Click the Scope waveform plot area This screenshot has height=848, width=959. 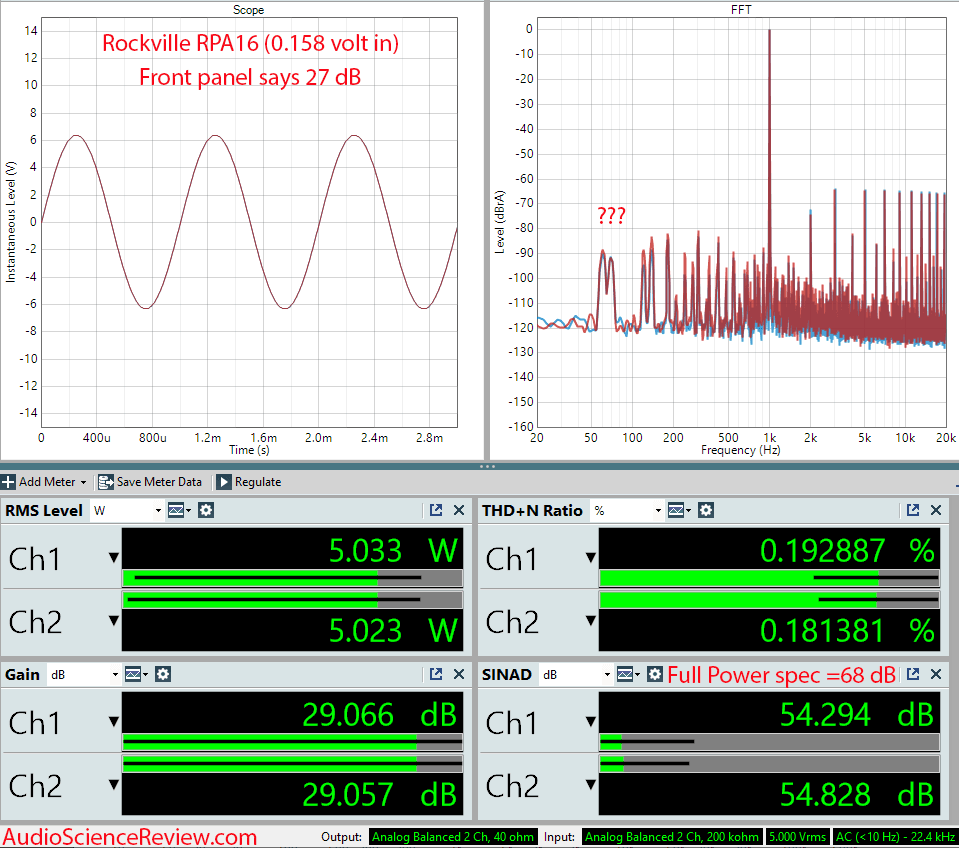tap(249, 222)
